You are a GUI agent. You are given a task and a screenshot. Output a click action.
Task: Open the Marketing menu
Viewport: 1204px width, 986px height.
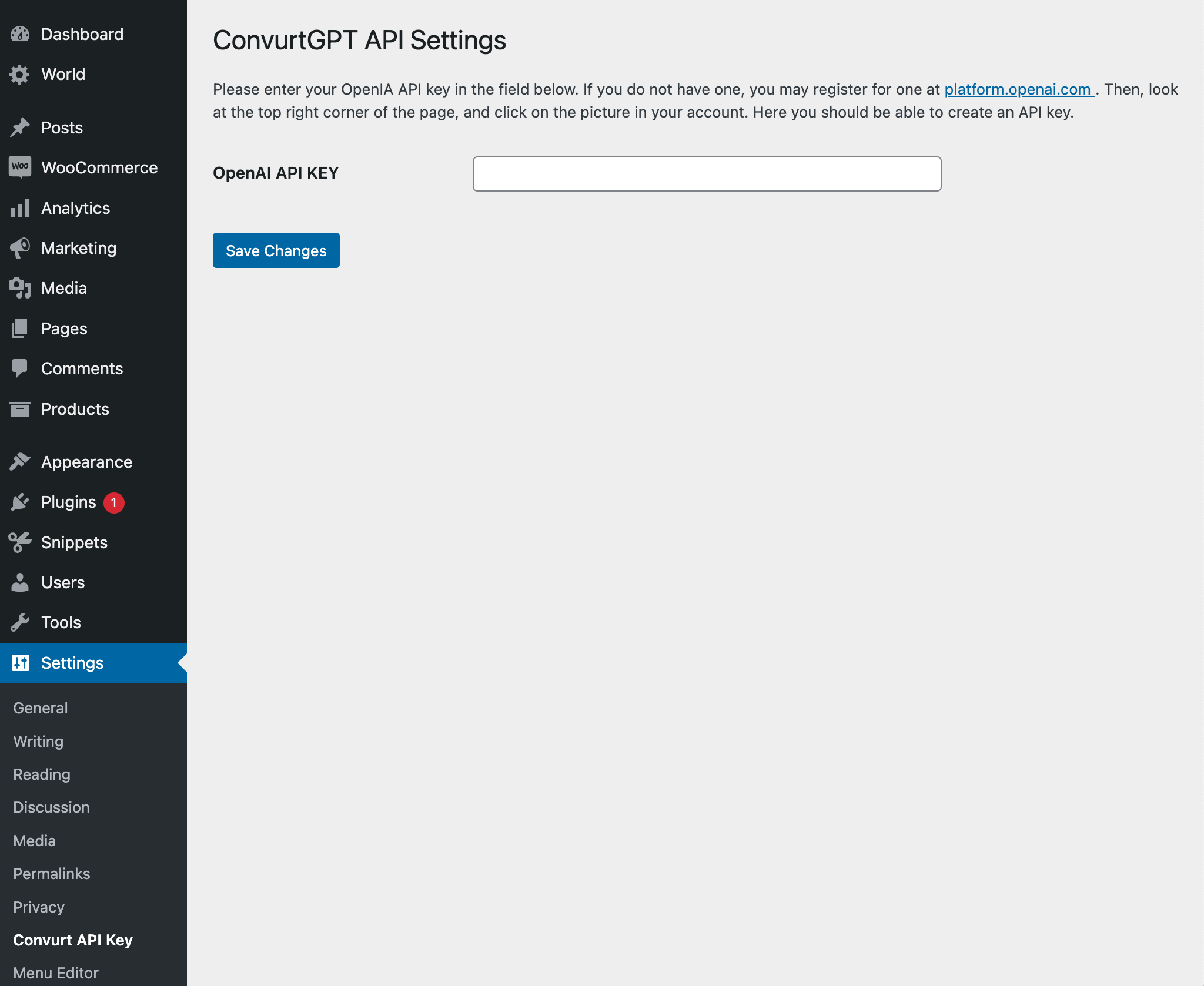[93, 248]
